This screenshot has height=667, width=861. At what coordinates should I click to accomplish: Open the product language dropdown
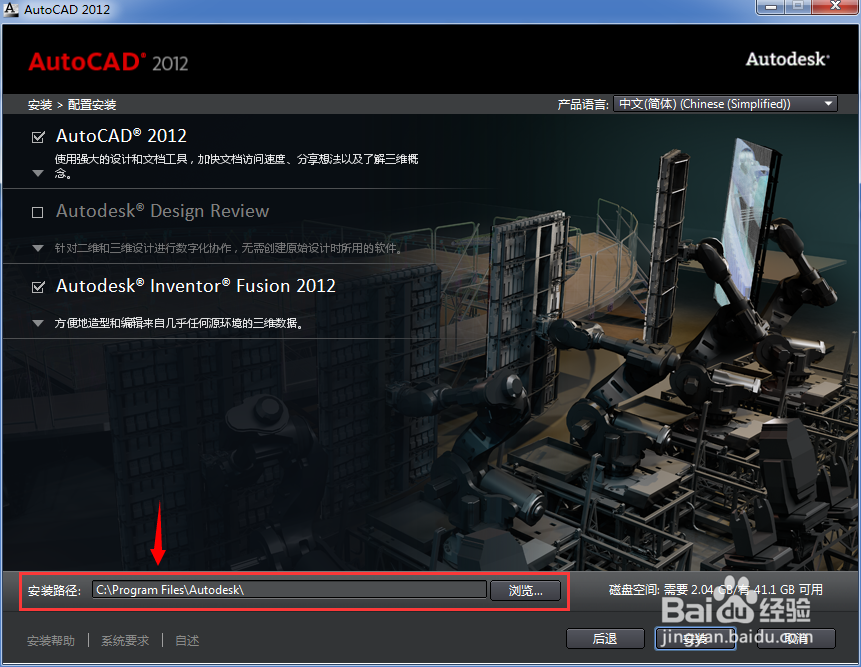pos(725,104)
